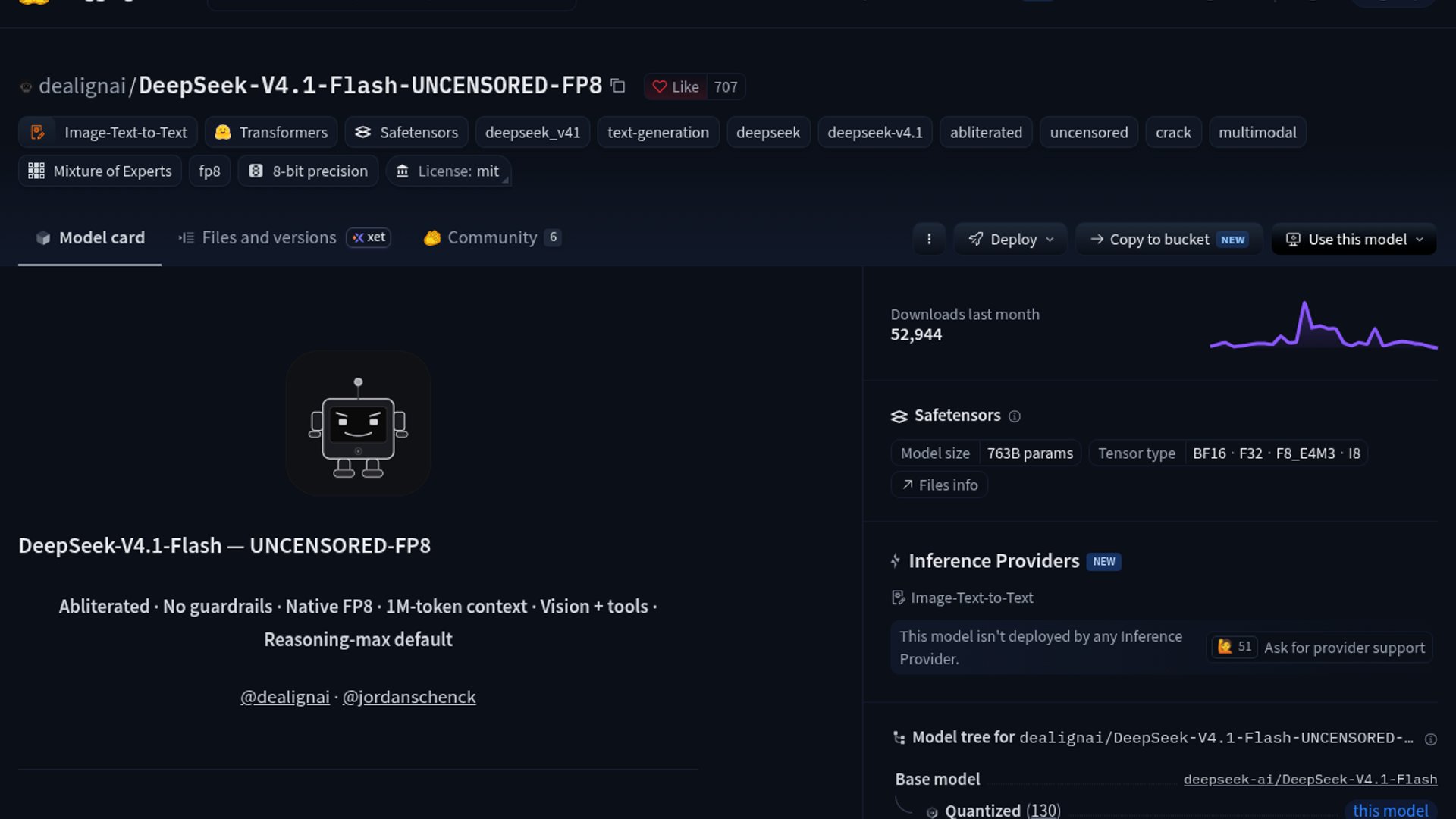The image size is (1456, 819).
Task: Expand the Deploy dropdown
Action: (1011, 239)
